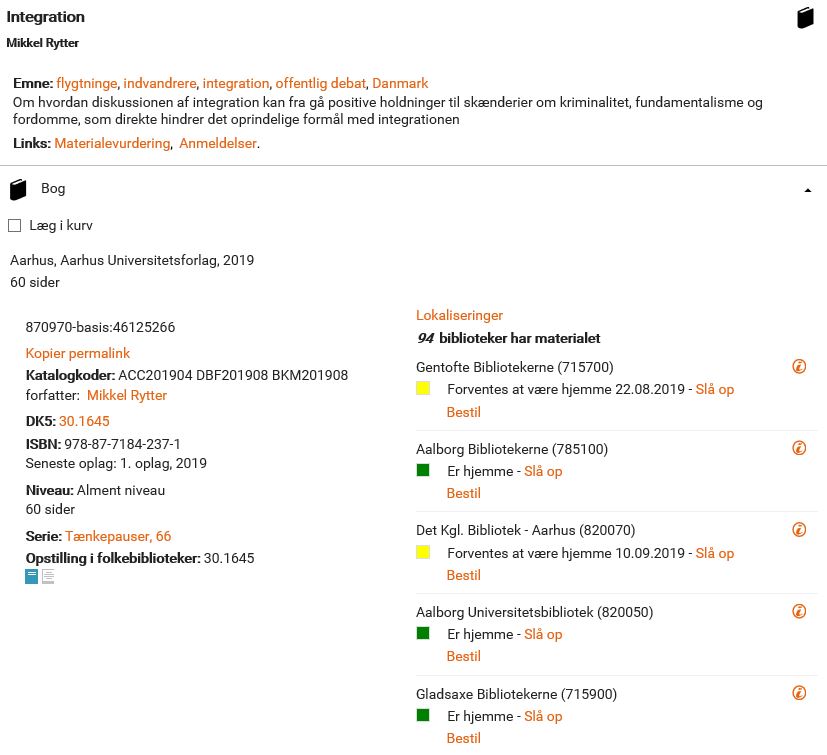Show info for Det Kgl. Bibliotek - Aarhus
This screenshot has width=827, height=755.
tap(799, 530)
